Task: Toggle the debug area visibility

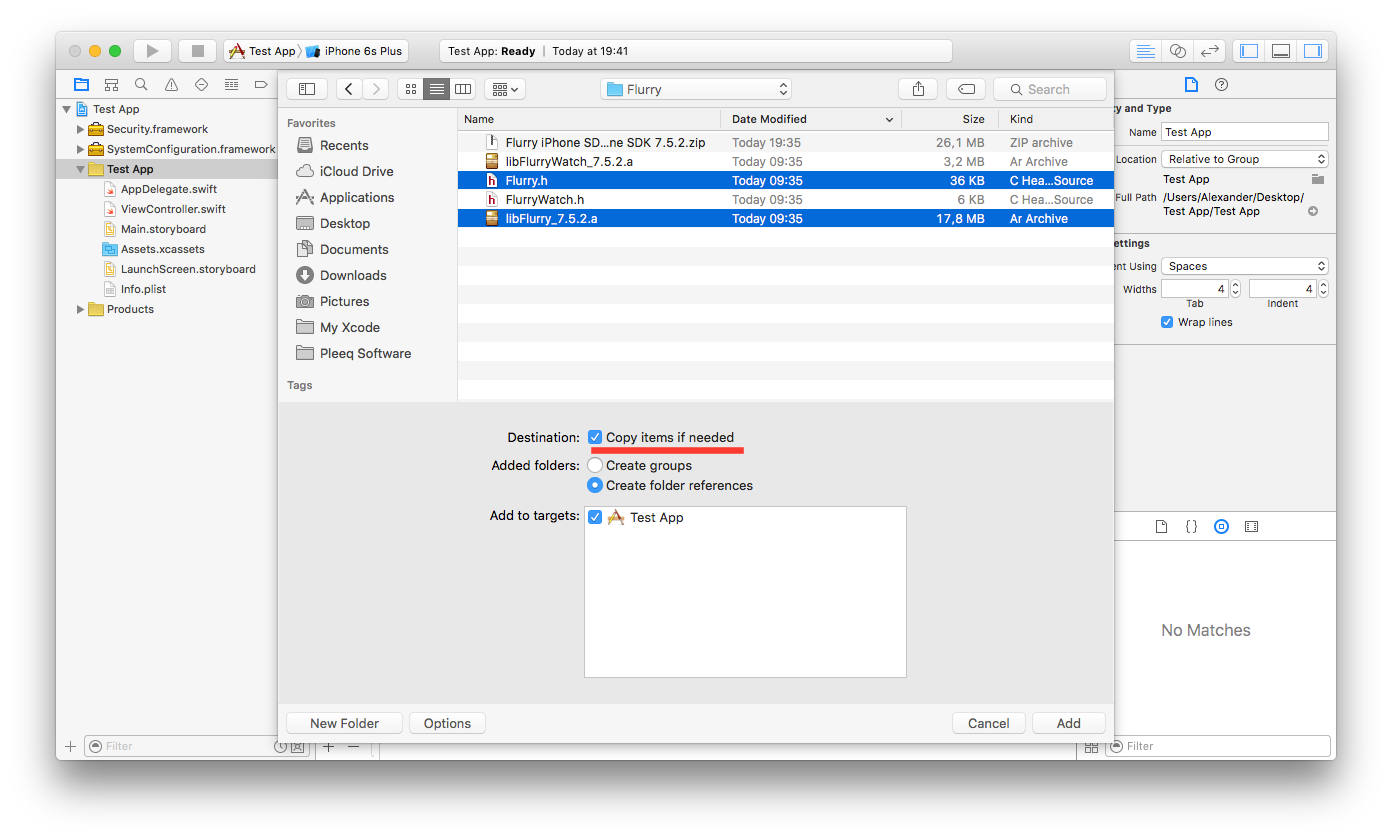Action: [x=1281, y=51]
